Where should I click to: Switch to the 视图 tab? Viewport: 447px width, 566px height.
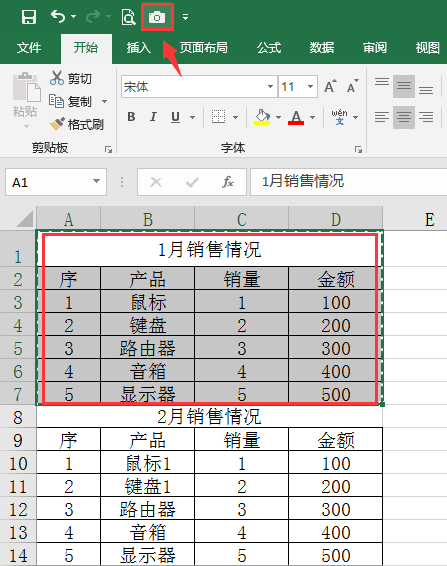click(428, 48)
